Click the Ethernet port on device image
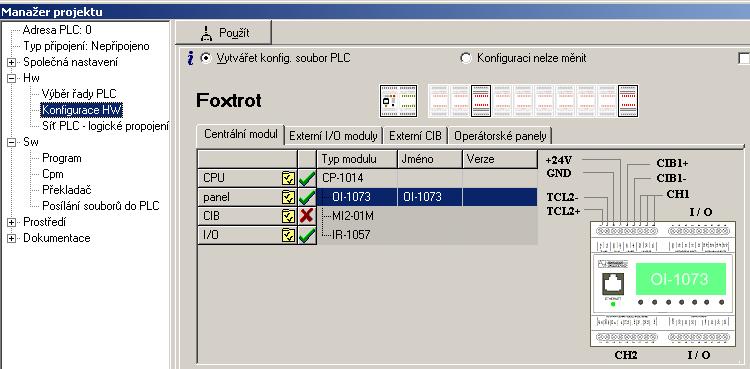 613,284
